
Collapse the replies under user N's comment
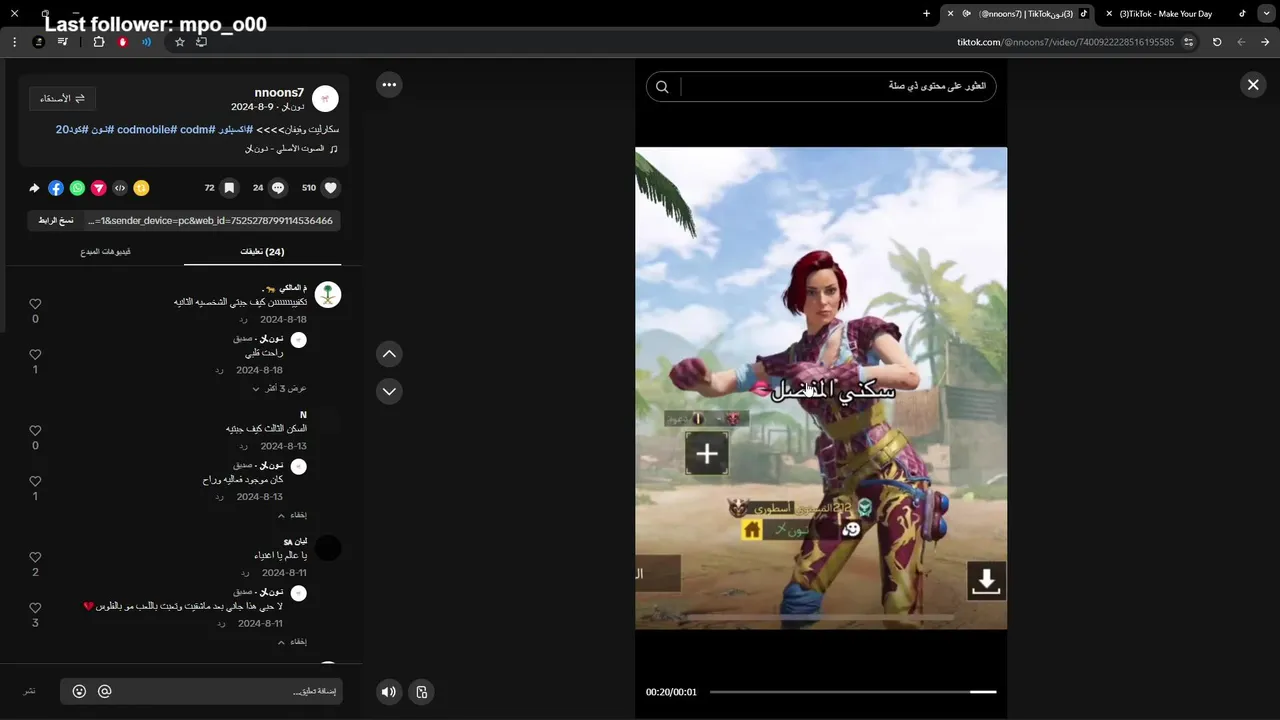pos(292,515)
